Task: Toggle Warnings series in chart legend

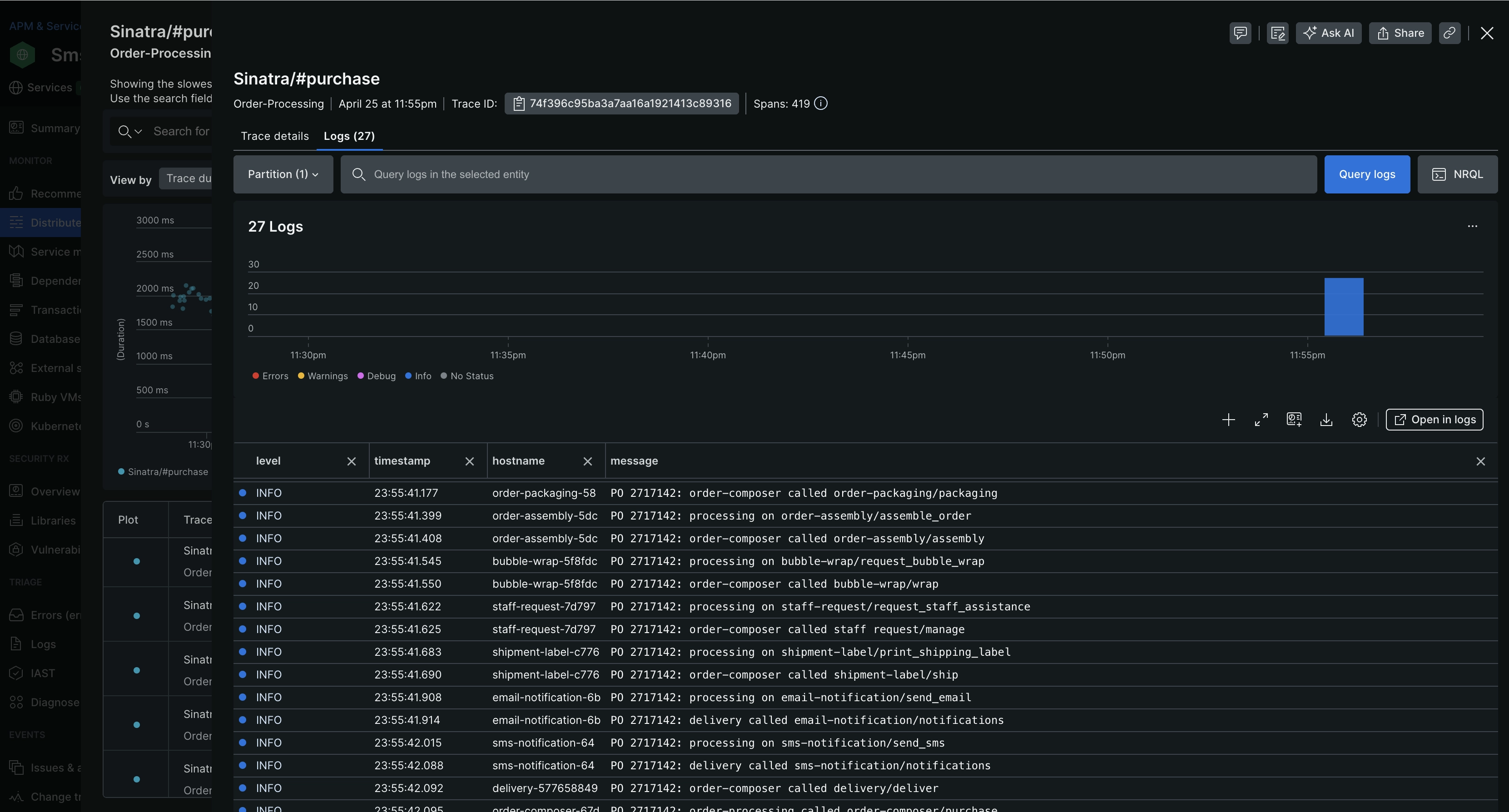Action: tap(323, 376)
